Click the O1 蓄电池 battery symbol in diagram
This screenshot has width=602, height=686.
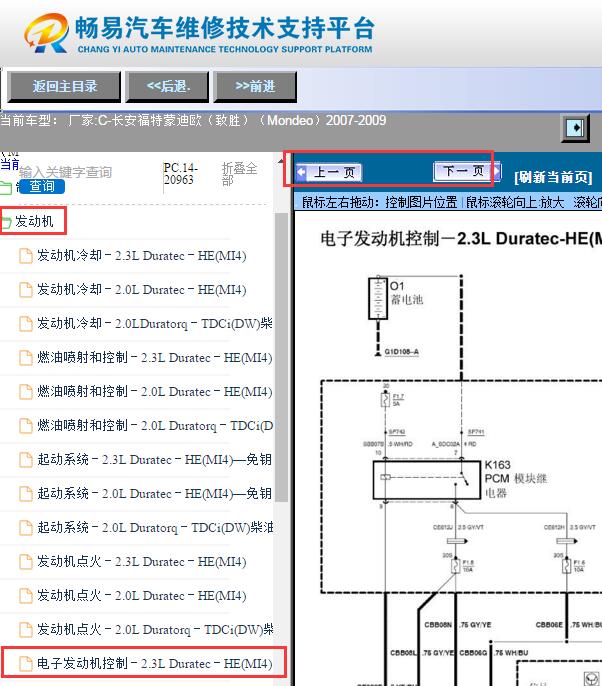378,298
